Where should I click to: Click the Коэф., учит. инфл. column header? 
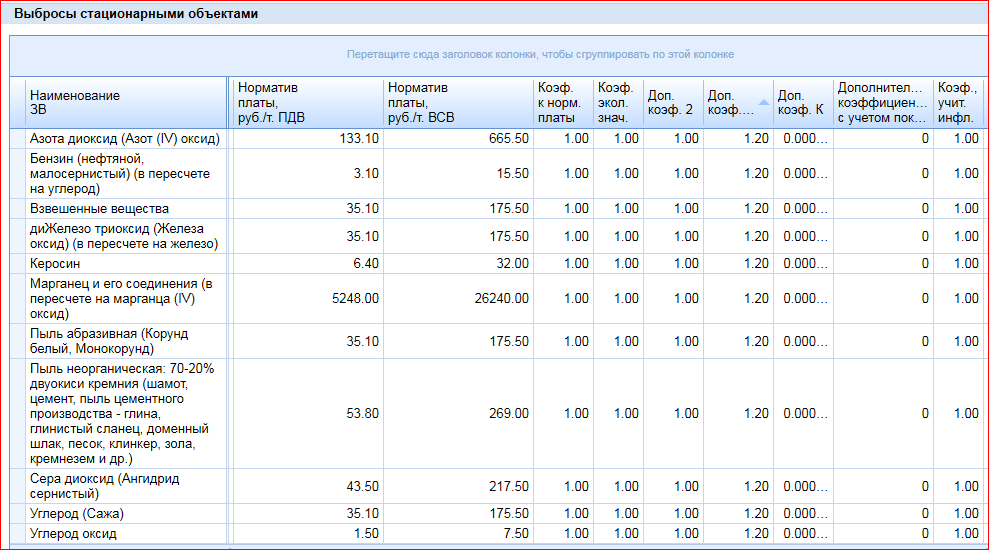[x=958, y=102]
